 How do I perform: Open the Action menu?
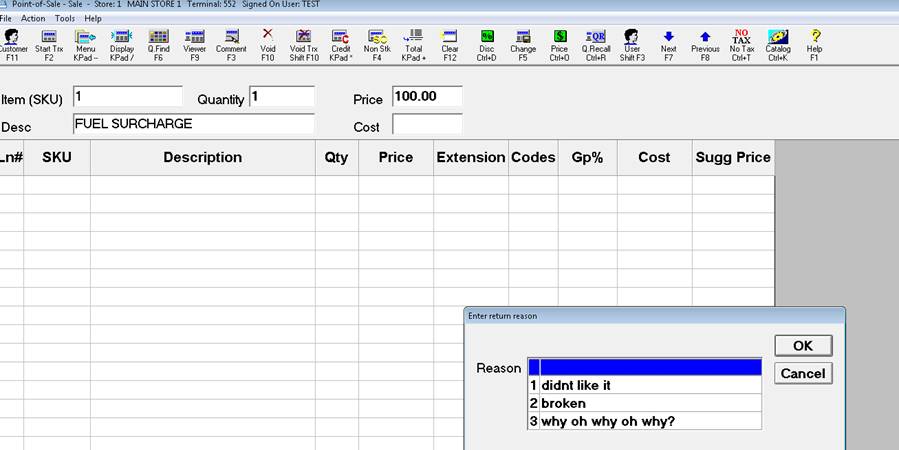33,18
